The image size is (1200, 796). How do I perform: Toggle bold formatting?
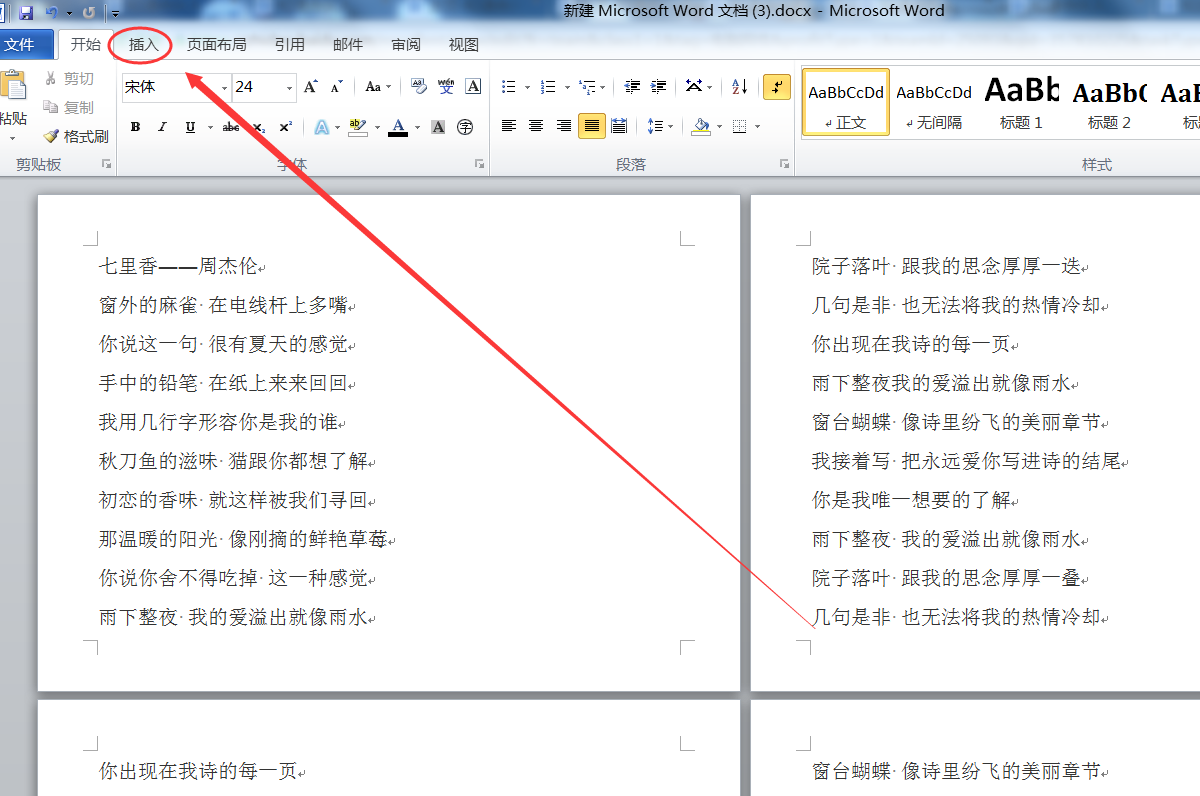coord(135,127)
